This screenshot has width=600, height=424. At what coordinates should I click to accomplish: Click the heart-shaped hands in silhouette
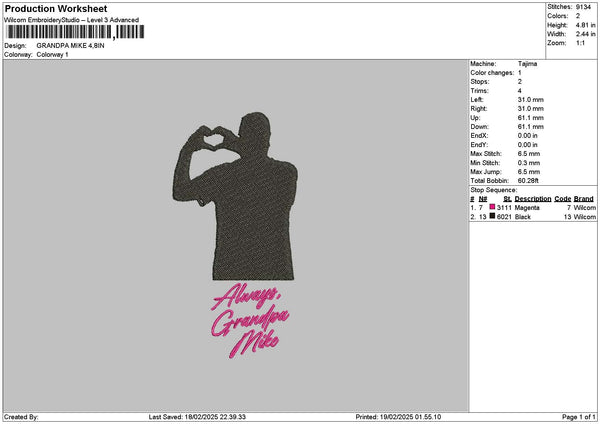click(213, 137)
